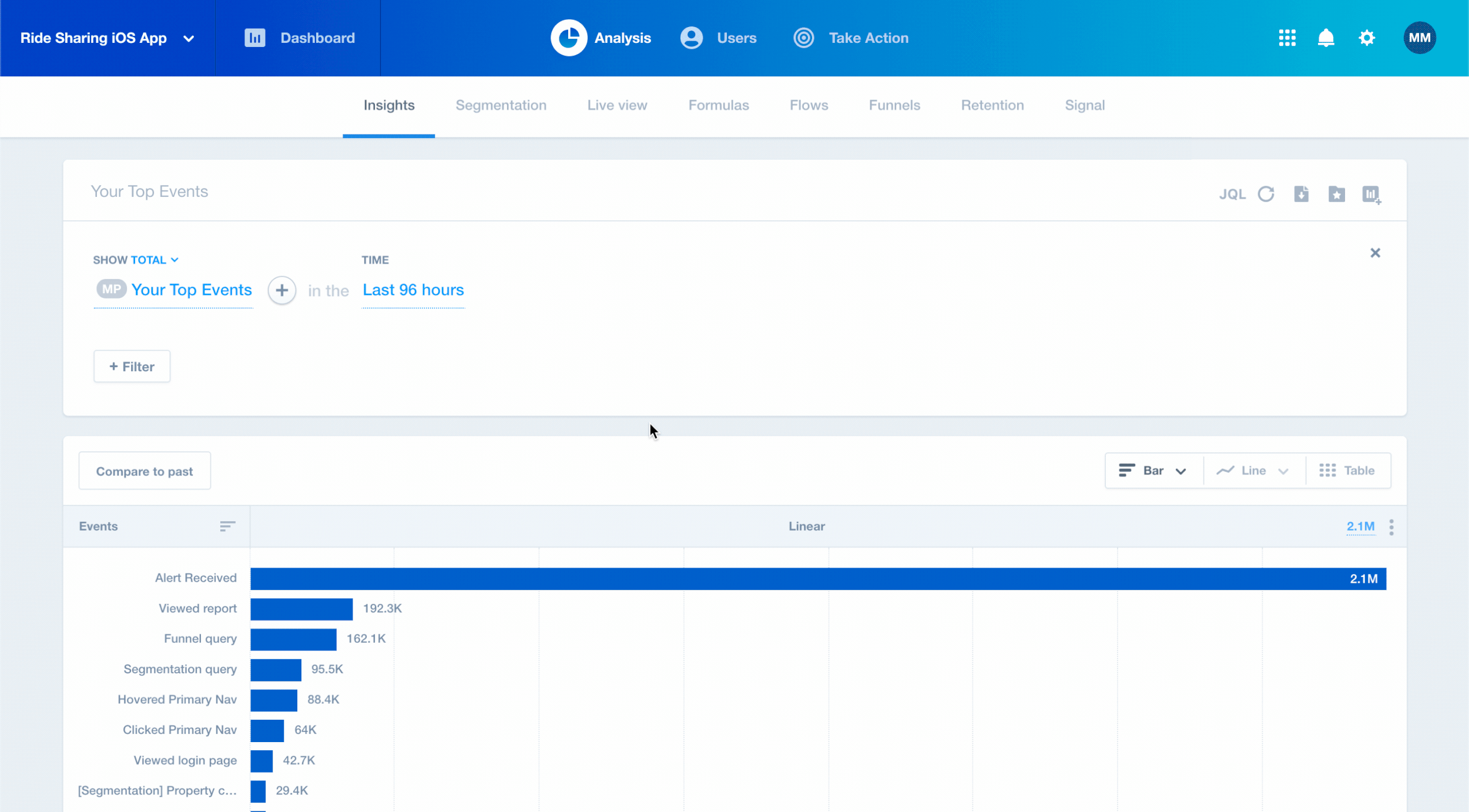Screen dimensions: 1469x812
Task: Refresh the report with the reload icon
Action: (x=1266, y=193)
